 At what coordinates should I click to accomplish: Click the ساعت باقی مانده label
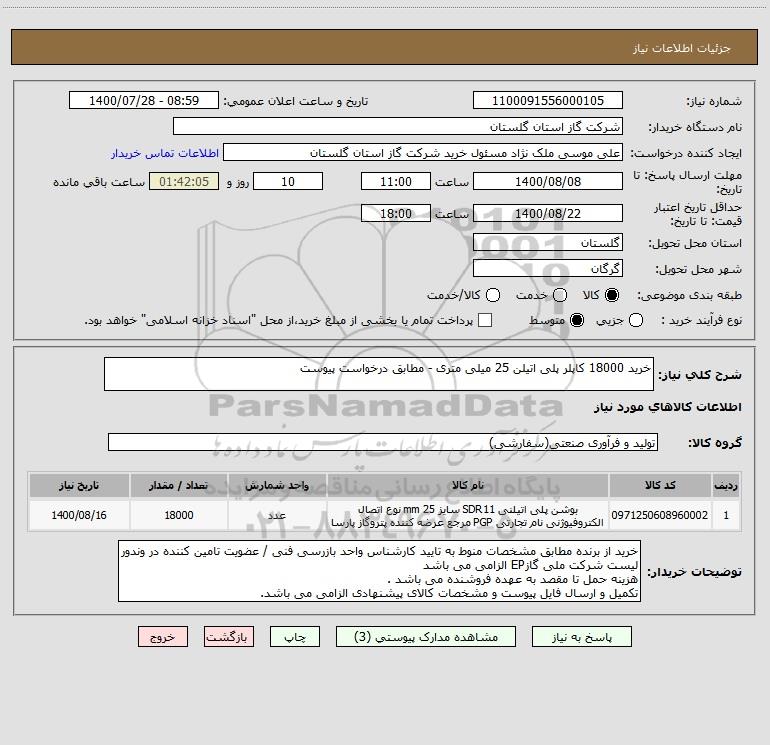tap(99, 182)
